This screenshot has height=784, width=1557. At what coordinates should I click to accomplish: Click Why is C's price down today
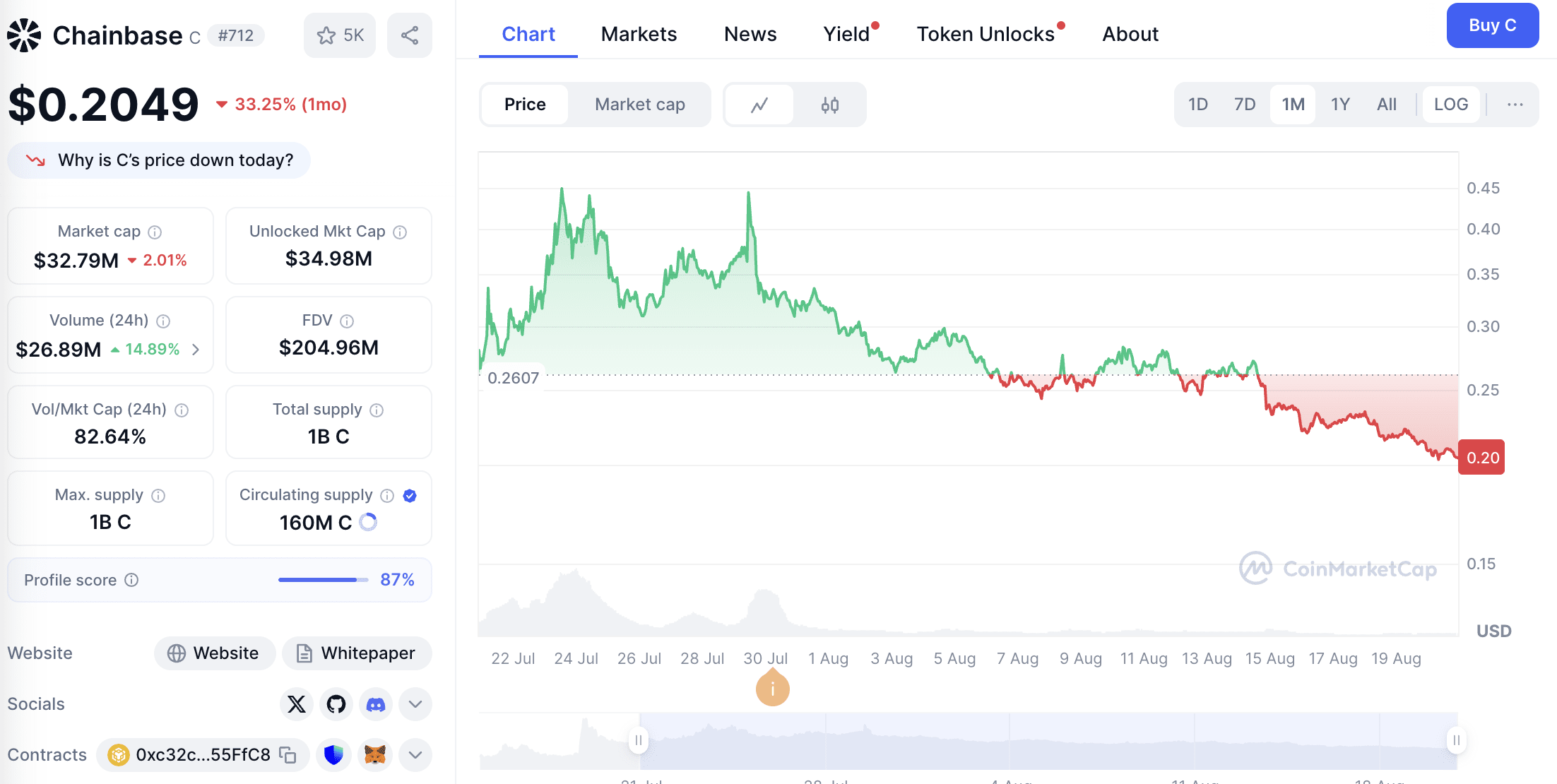pos(159,160)
